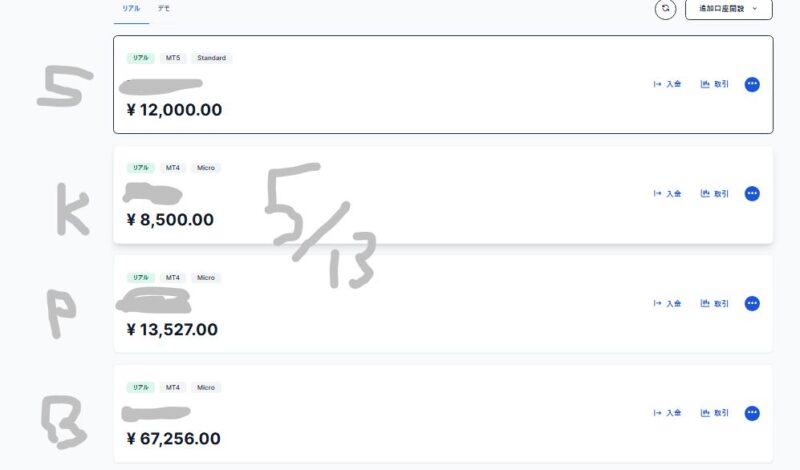
Task: Click 入金 deposit on the ¥12,000.00 account
Action: pyautogui.click(x=667, y=84)
